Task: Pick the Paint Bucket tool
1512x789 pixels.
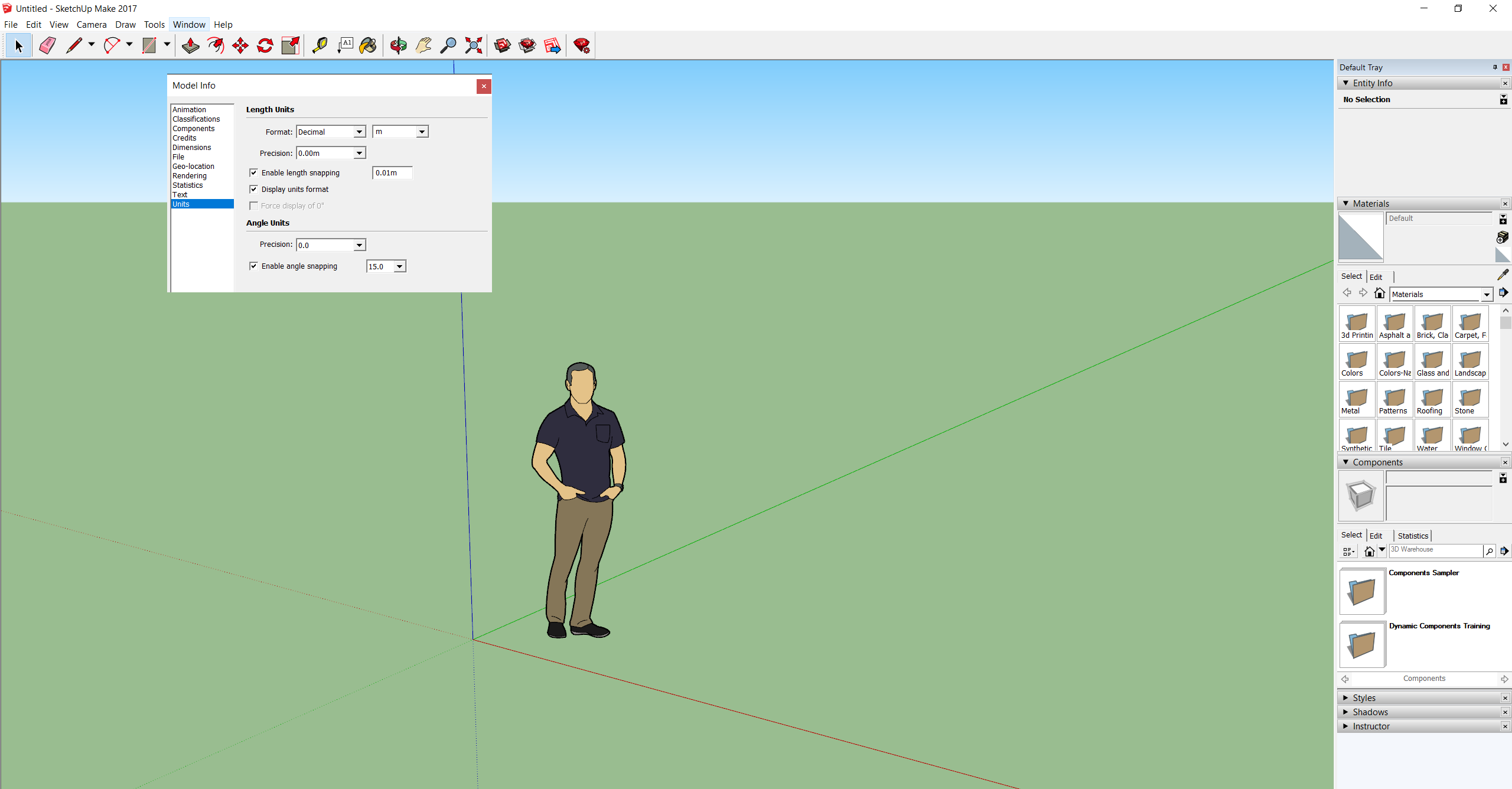Action: pyautogui.click(x=368, y=45)
